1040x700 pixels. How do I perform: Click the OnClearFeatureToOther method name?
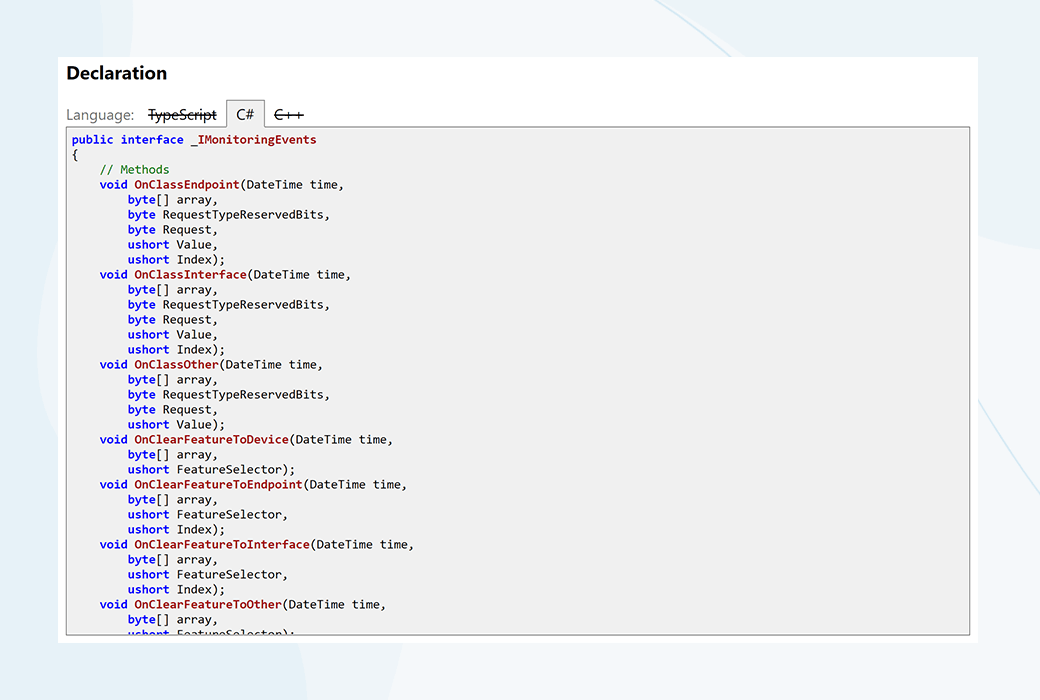pos(208,605)
